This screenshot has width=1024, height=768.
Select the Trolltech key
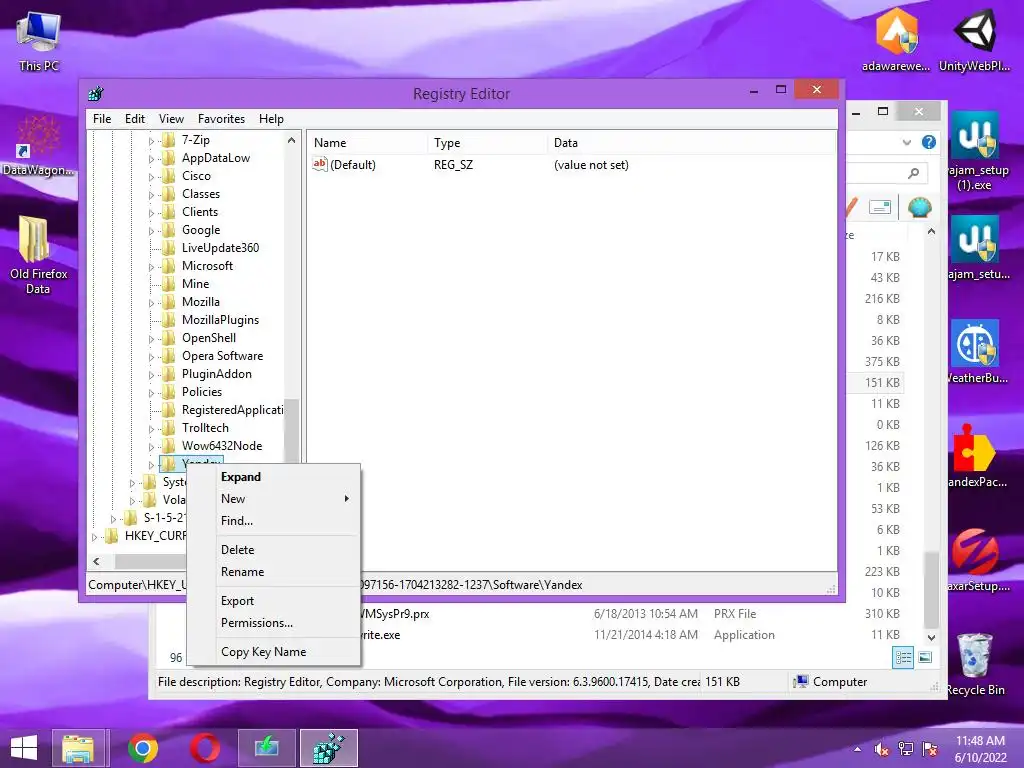205,428
